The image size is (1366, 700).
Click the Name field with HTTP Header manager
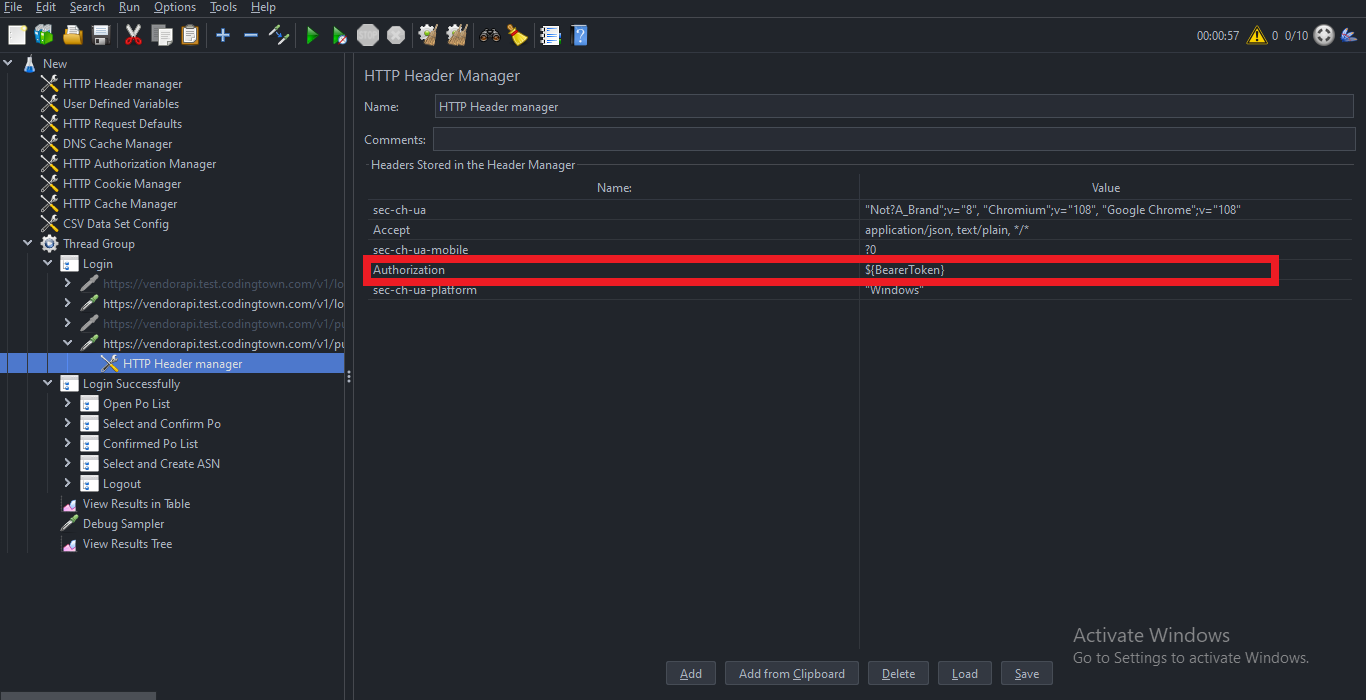coord(894,107)
